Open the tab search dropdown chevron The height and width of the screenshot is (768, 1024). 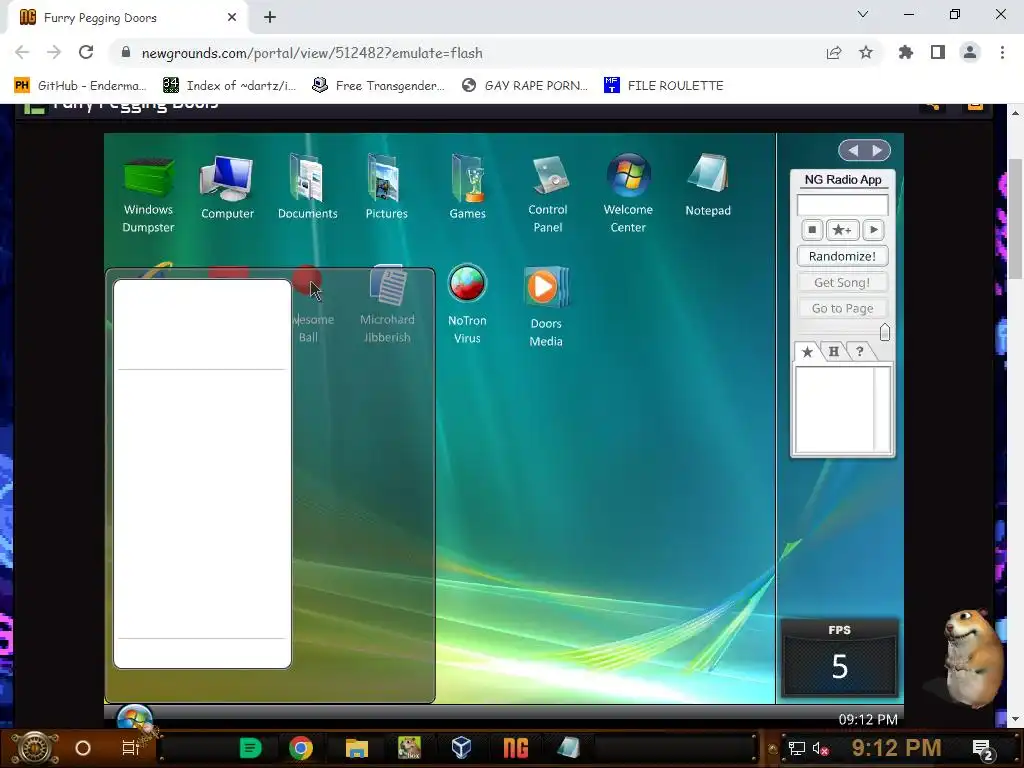click(x=863, y=14)
